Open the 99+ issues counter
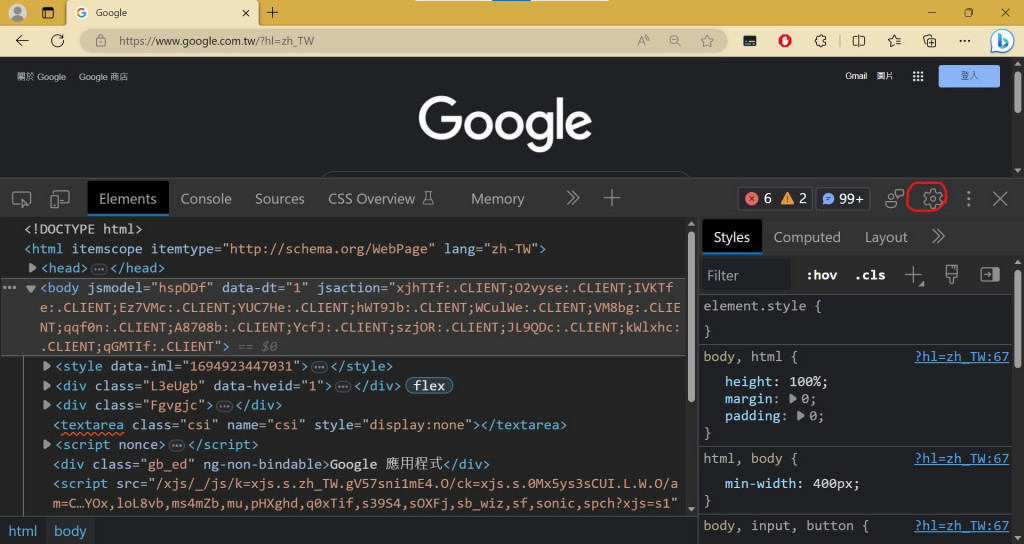This screenshot has height=544, width=1024. click(842, 199)
